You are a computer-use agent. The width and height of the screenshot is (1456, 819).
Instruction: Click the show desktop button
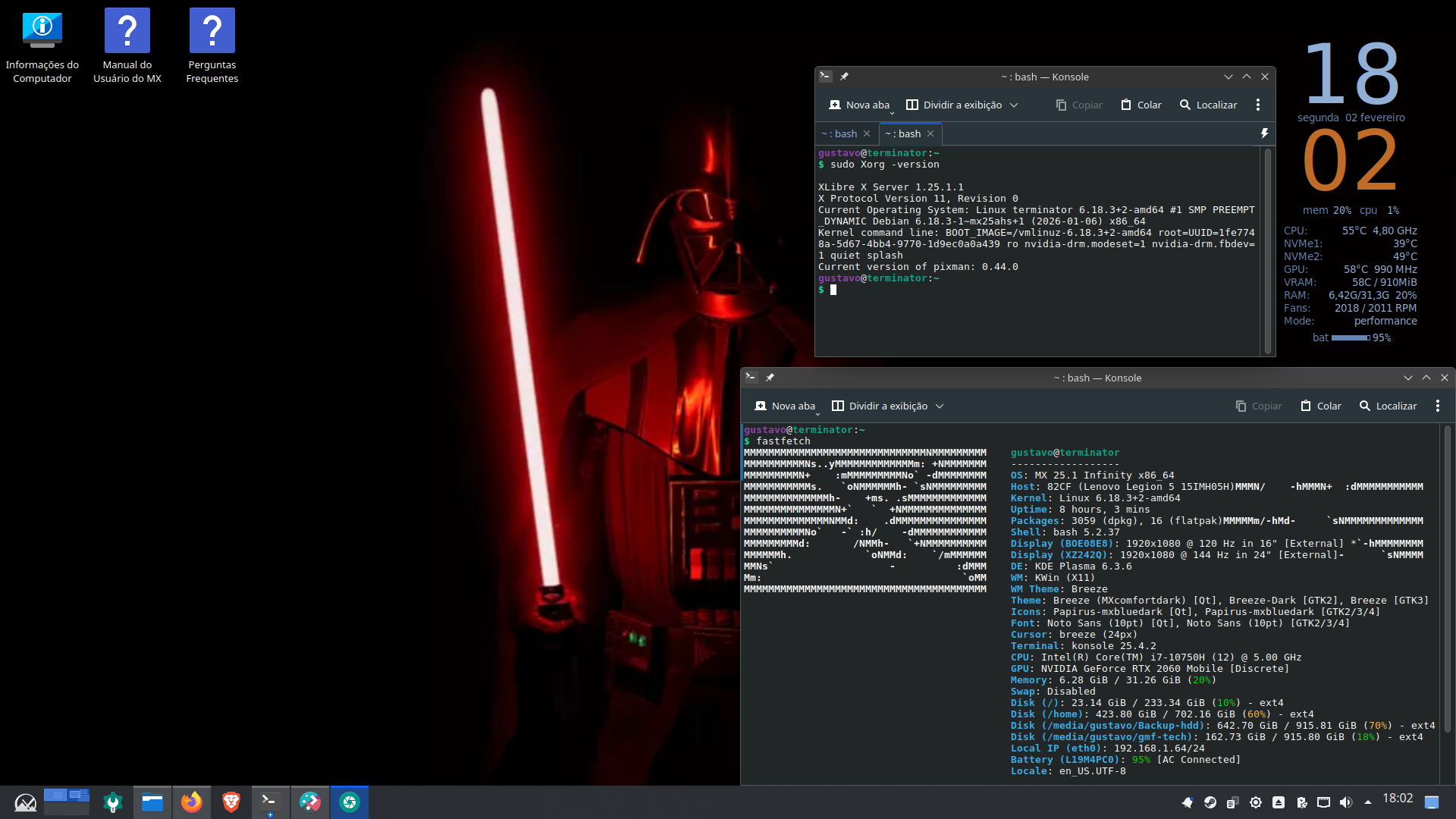(x=1432, y=802)
